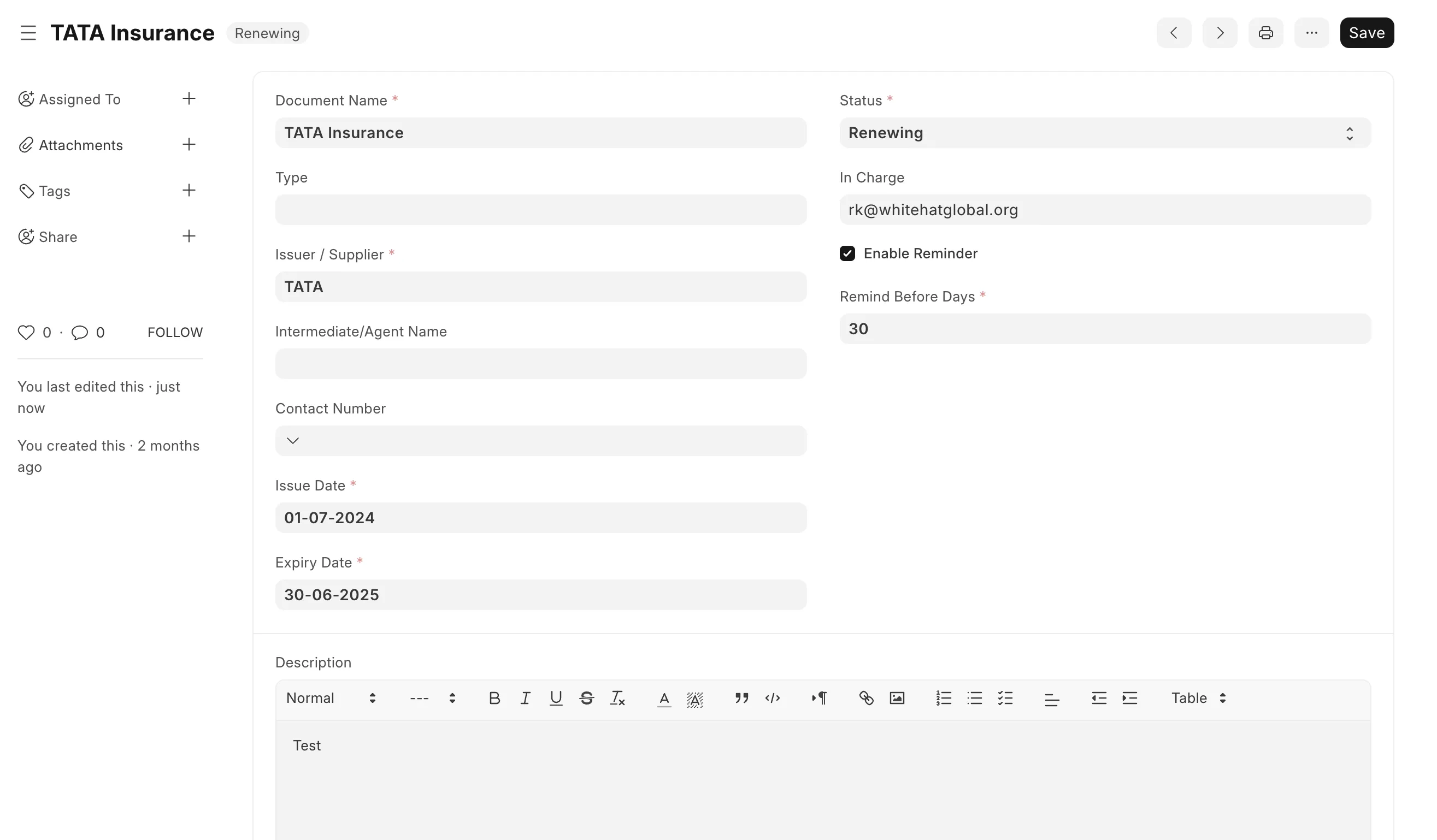Edit the Remind Before Days value
Viewport: 1437px width, 840px height.
pos(1105,329)
